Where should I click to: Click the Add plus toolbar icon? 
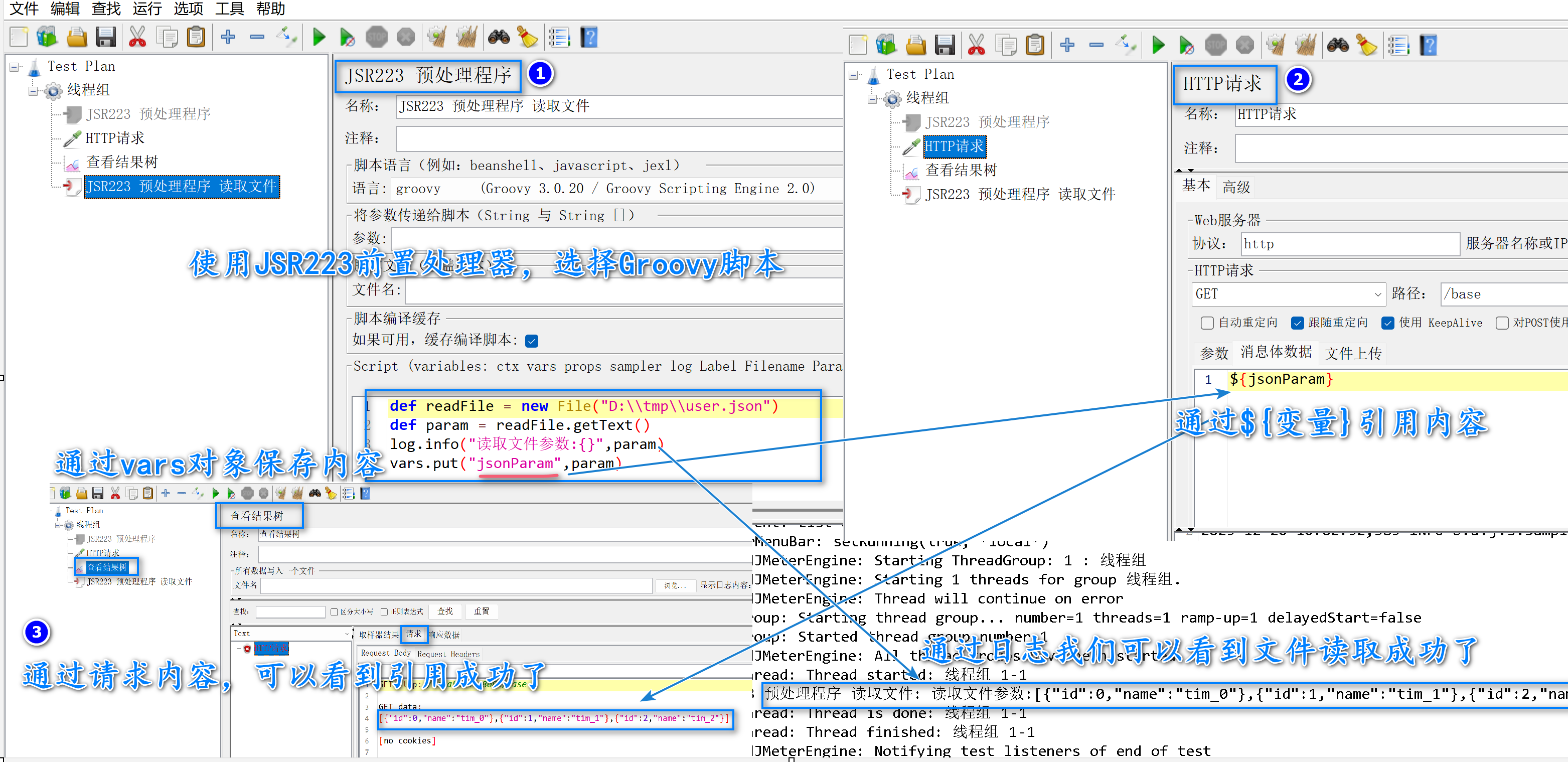click(228, 38)
